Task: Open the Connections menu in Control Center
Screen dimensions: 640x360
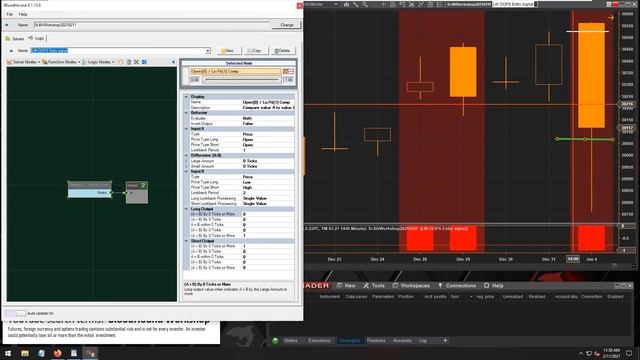Action: [x=457, y=286]
